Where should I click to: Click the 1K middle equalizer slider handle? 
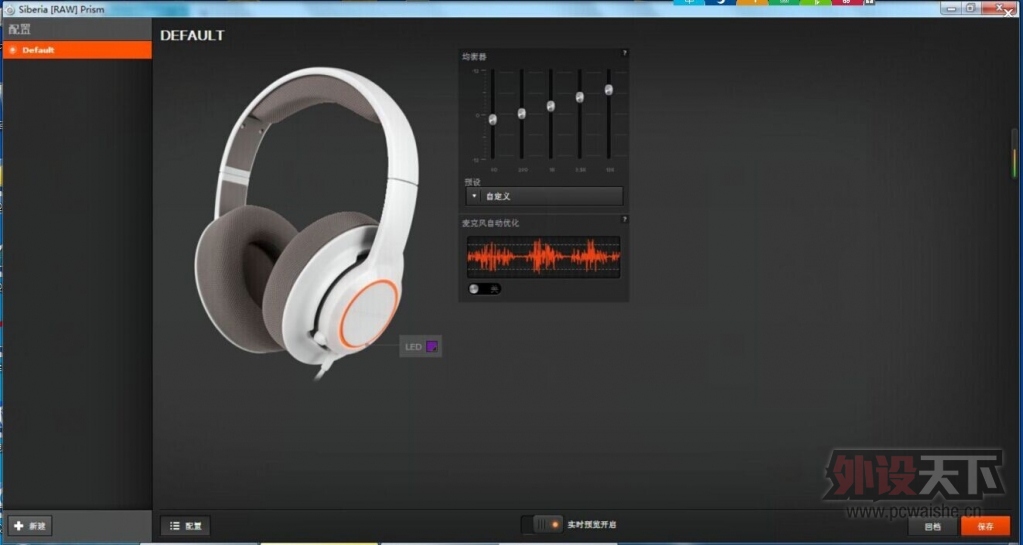(x=551, y=106)
